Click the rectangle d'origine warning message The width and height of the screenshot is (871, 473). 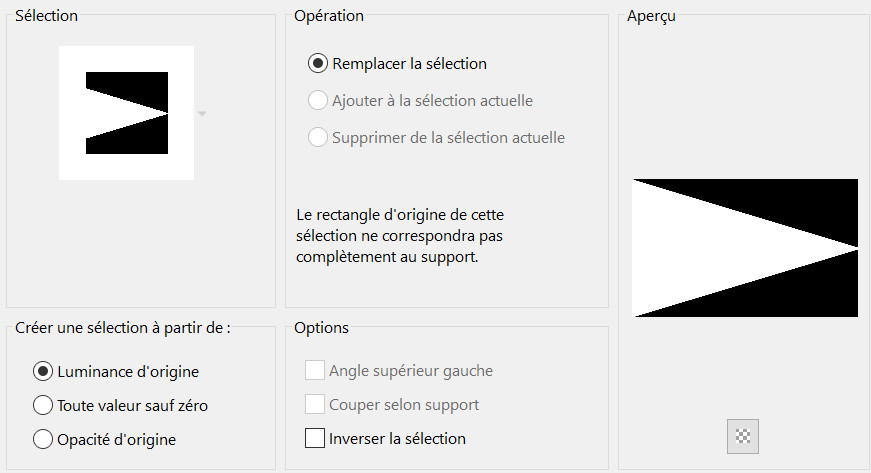409,236
